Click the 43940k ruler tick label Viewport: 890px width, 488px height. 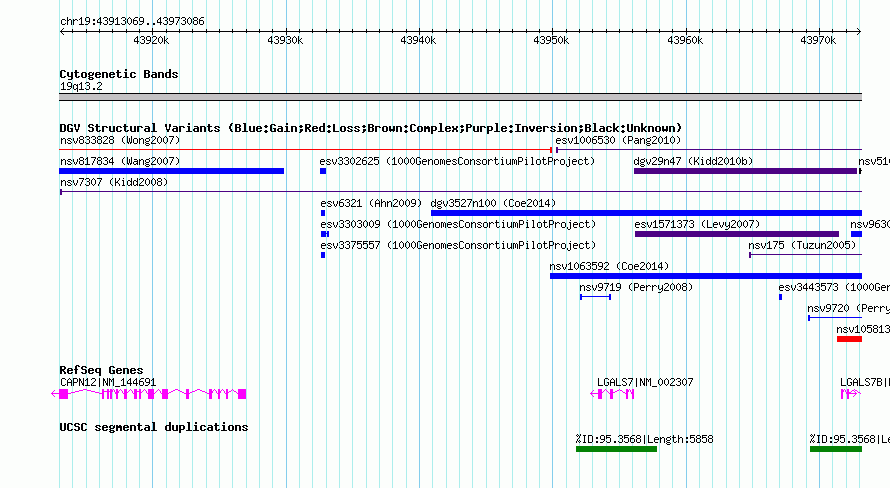(418, 40)
